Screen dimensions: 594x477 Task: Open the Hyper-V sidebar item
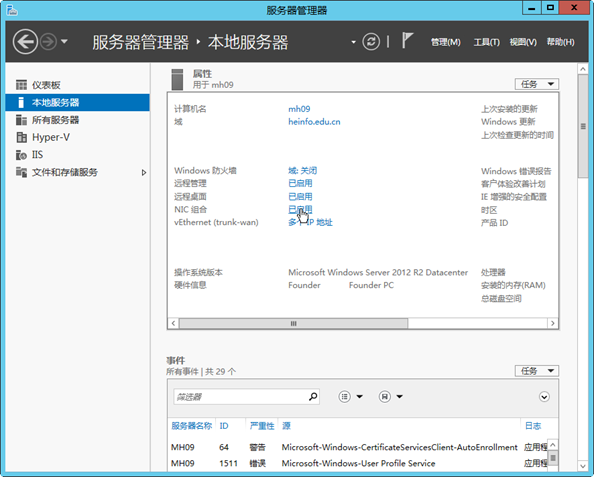tap(78, 137)
